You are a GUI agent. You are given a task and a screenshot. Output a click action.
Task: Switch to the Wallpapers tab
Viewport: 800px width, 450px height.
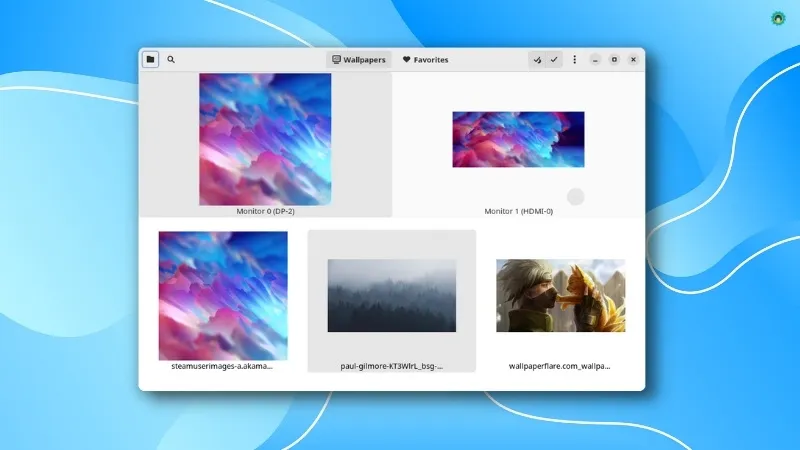(x=359, y=60)
